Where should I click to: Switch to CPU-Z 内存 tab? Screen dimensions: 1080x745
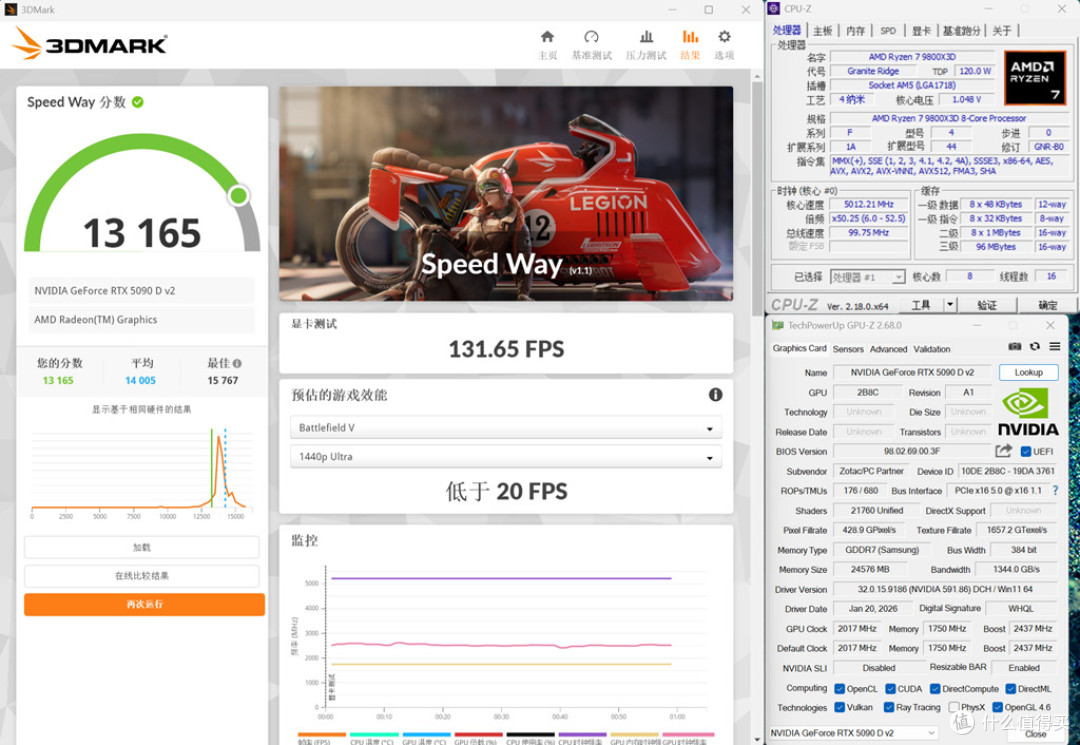tap(855, 30)
